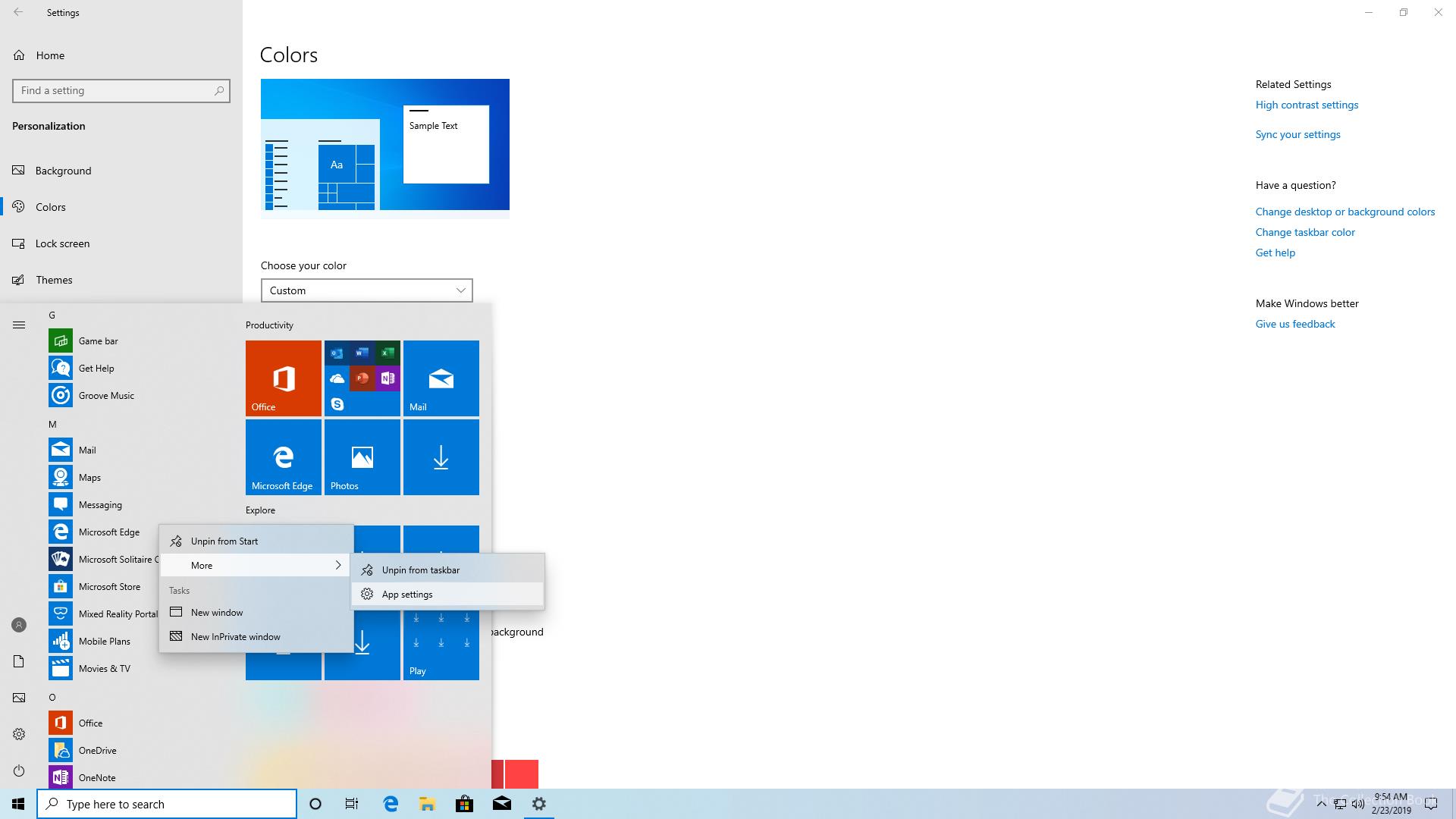Open Task View on the taskbar
Image resolution: width=1456 pixels, height=819 pixels.
pos(352,804)
